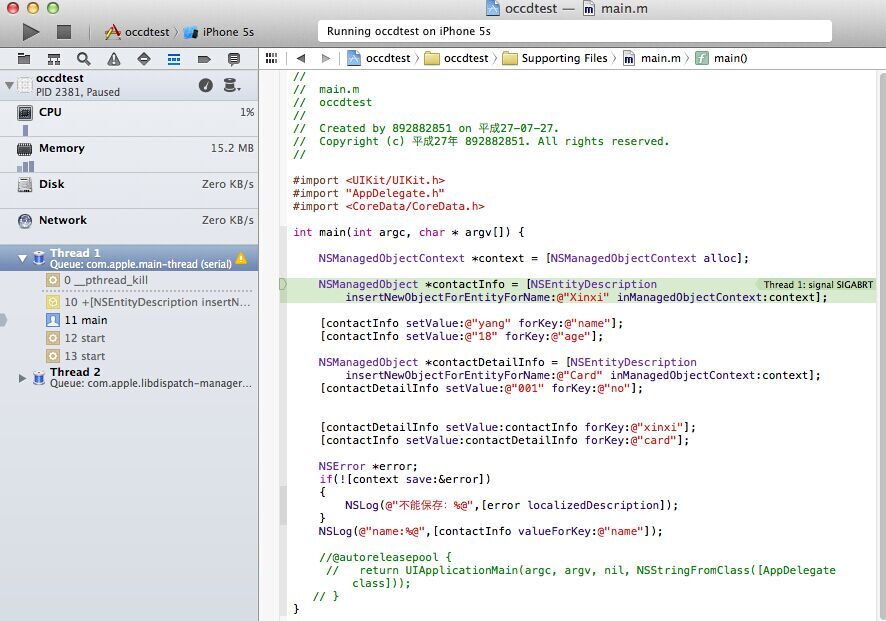The width and height of the screenshot is (886, 621).
Task: Click the Stop button in toolbar
Action: [x=64, y=32]
